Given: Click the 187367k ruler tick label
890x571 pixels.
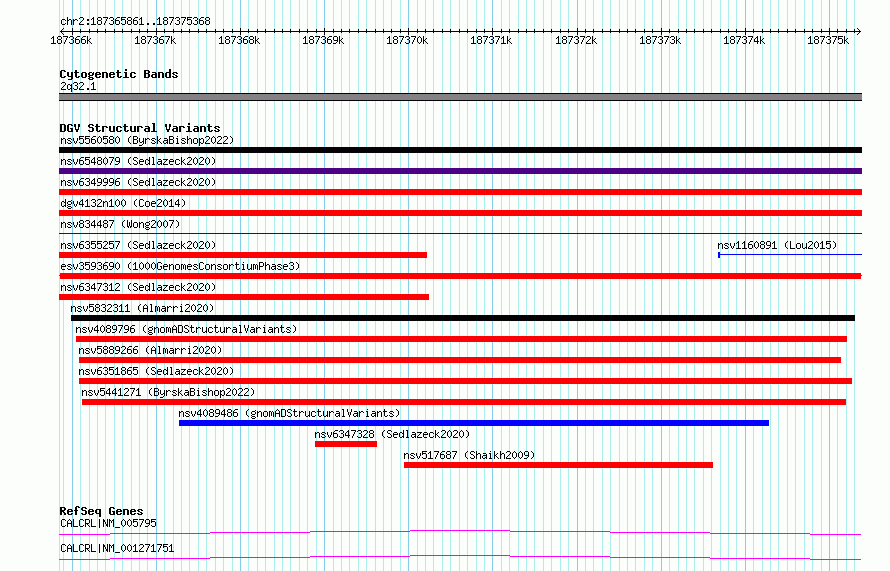Looking at the screenshot, I should click(155, 40).
